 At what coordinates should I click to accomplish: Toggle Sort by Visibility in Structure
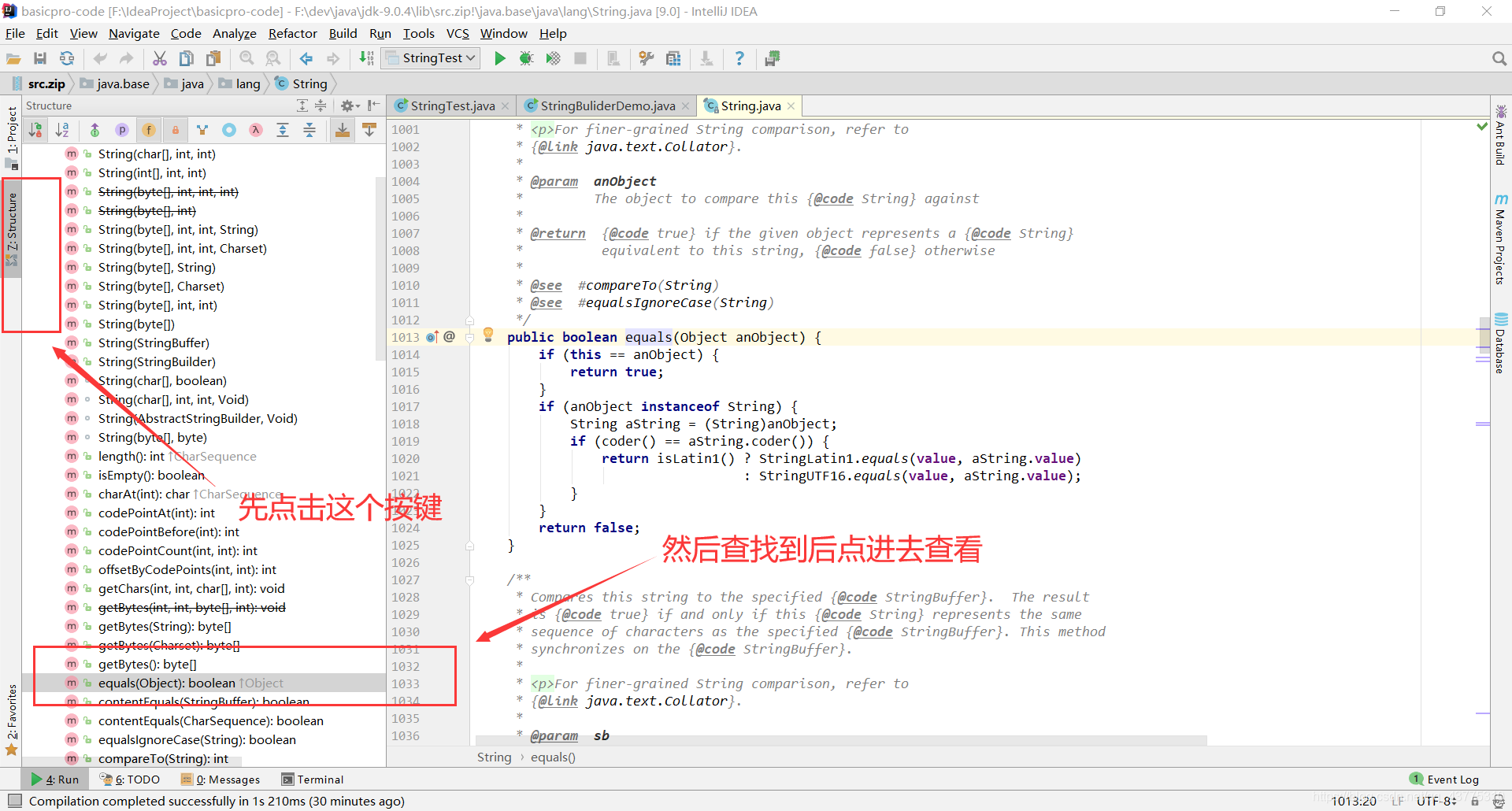[x=35, y=130]
